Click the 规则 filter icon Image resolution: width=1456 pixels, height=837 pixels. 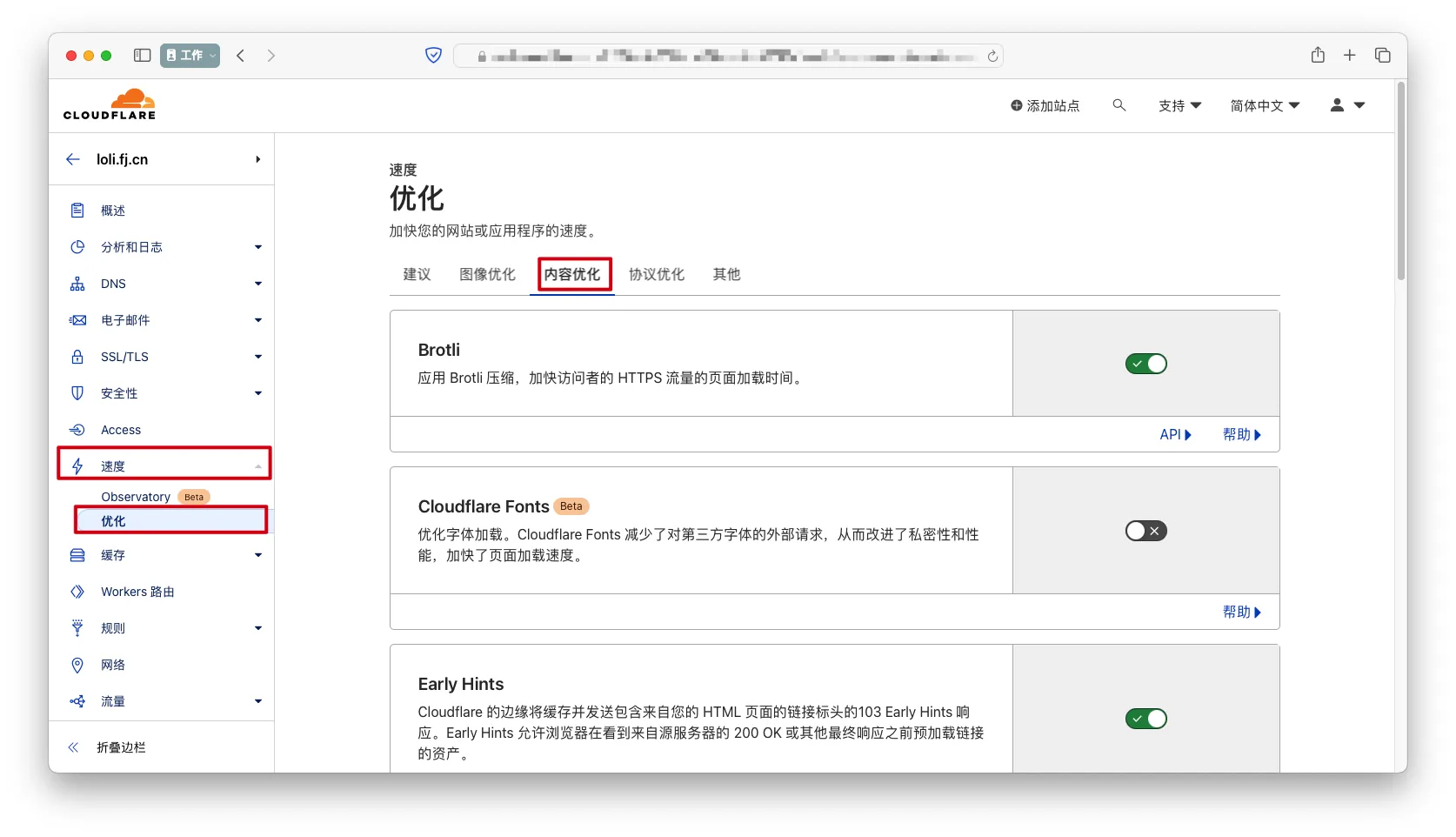tap(77, 628)
